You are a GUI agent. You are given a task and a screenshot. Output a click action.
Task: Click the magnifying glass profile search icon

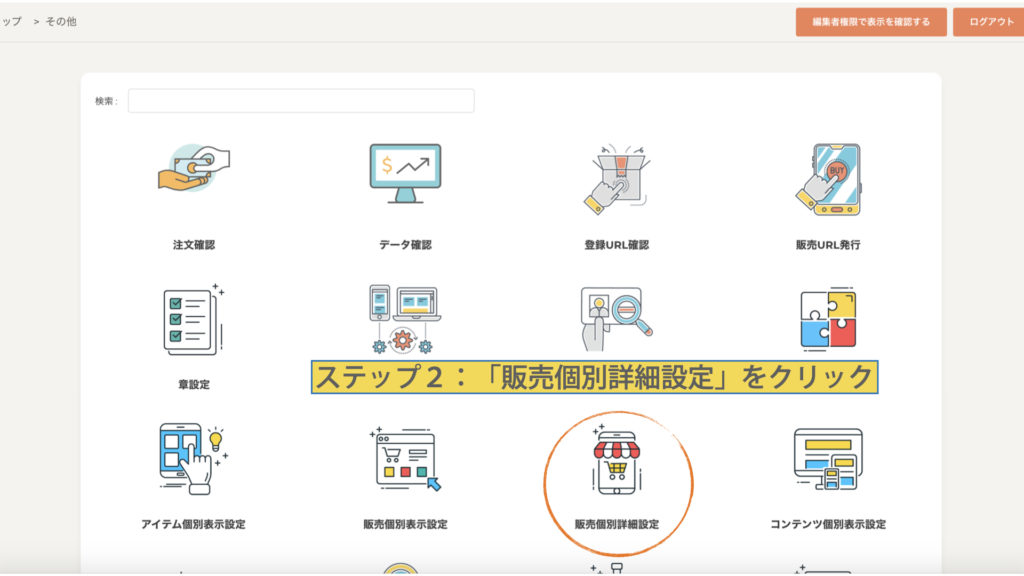(x=616, y=318)
